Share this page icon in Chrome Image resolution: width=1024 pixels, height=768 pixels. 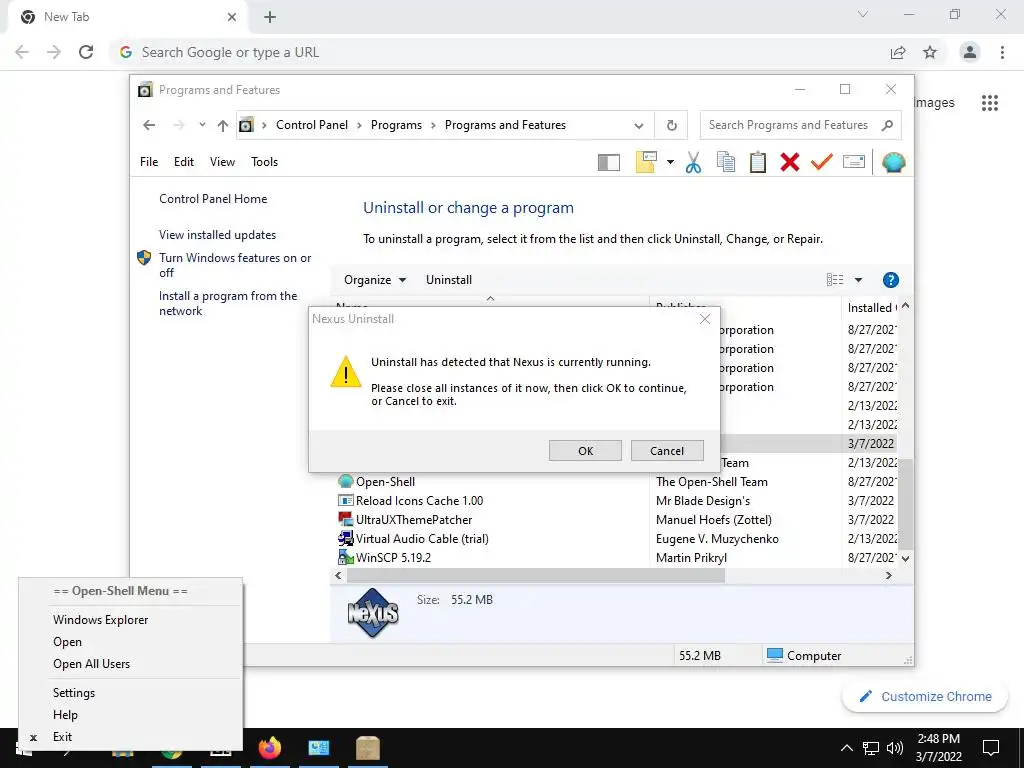pos(898,52)
